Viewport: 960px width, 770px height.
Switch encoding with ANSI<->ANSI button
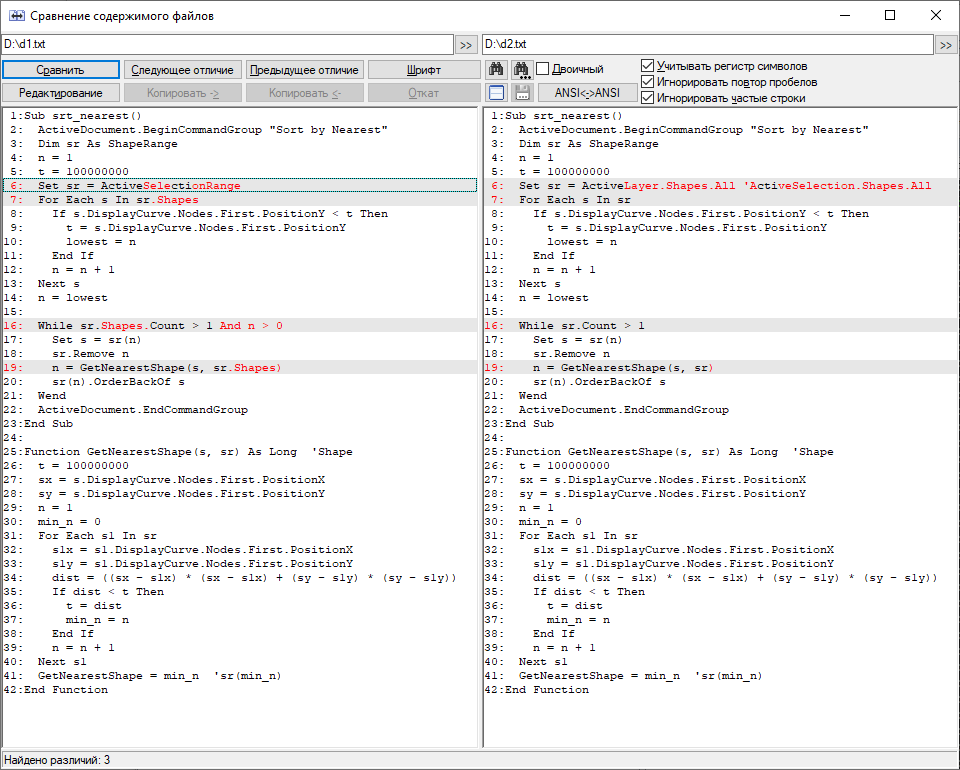point(587,93)
